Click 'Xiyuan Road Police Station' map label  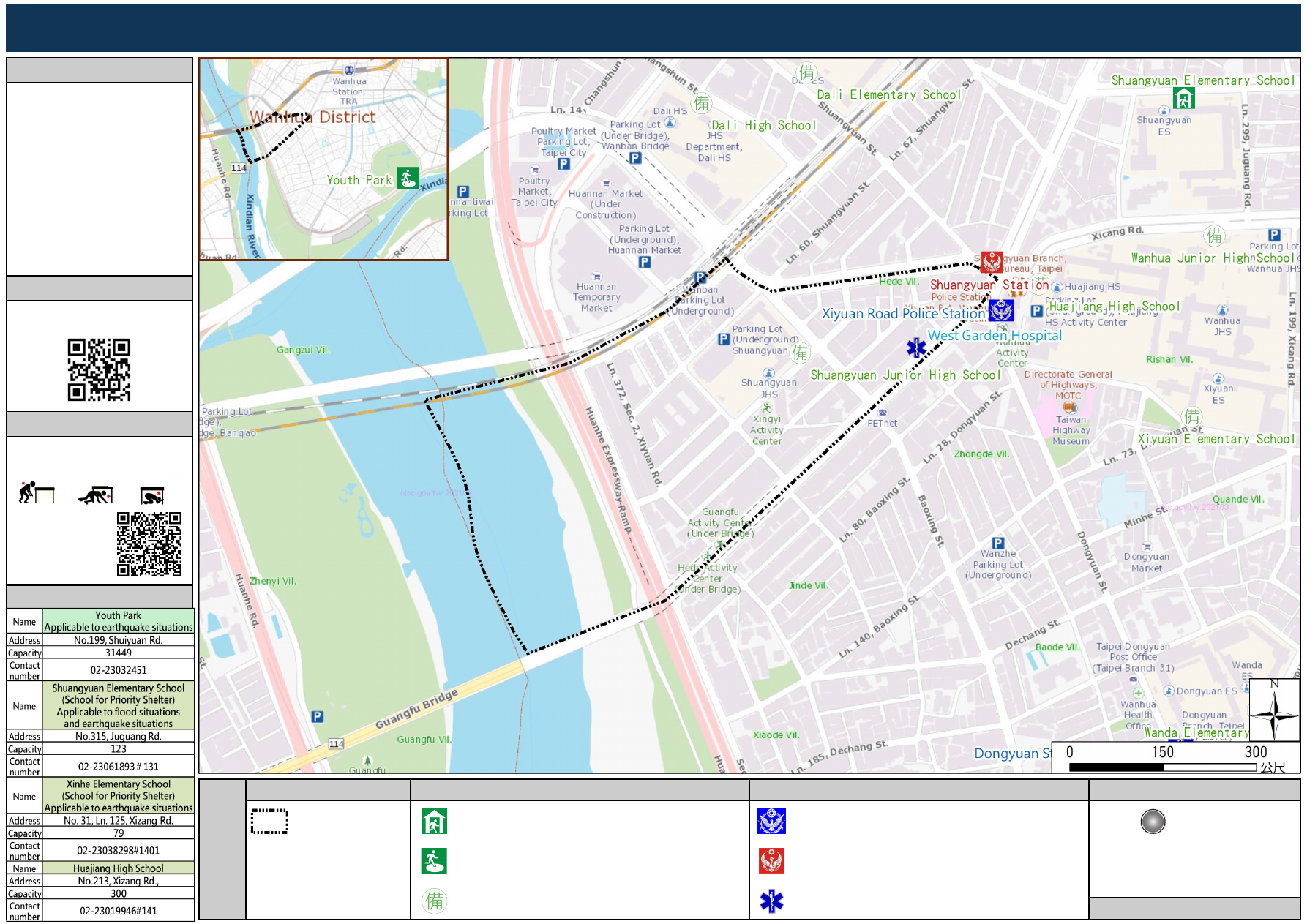[x=904, y=314]
